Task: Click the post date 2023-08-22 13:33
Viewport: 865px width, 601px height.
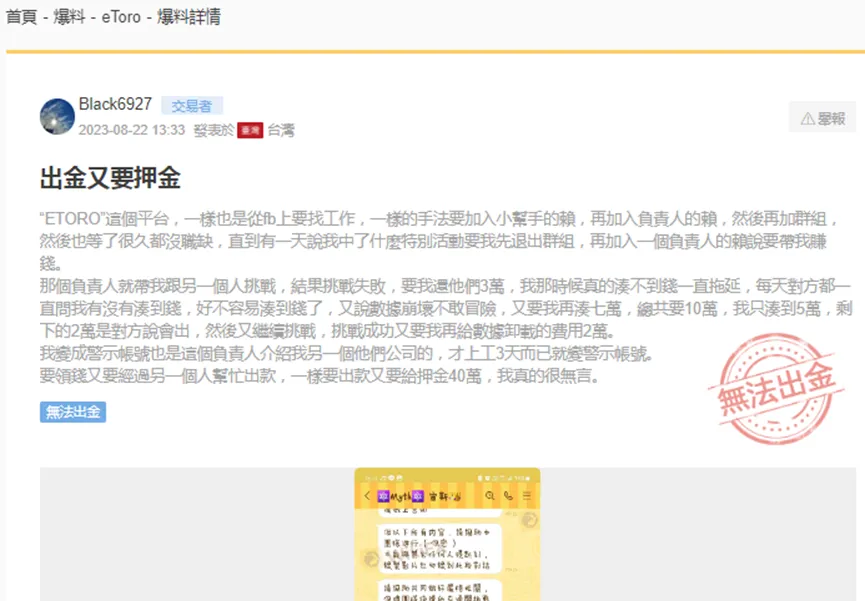Action: (x=132, y=130)
